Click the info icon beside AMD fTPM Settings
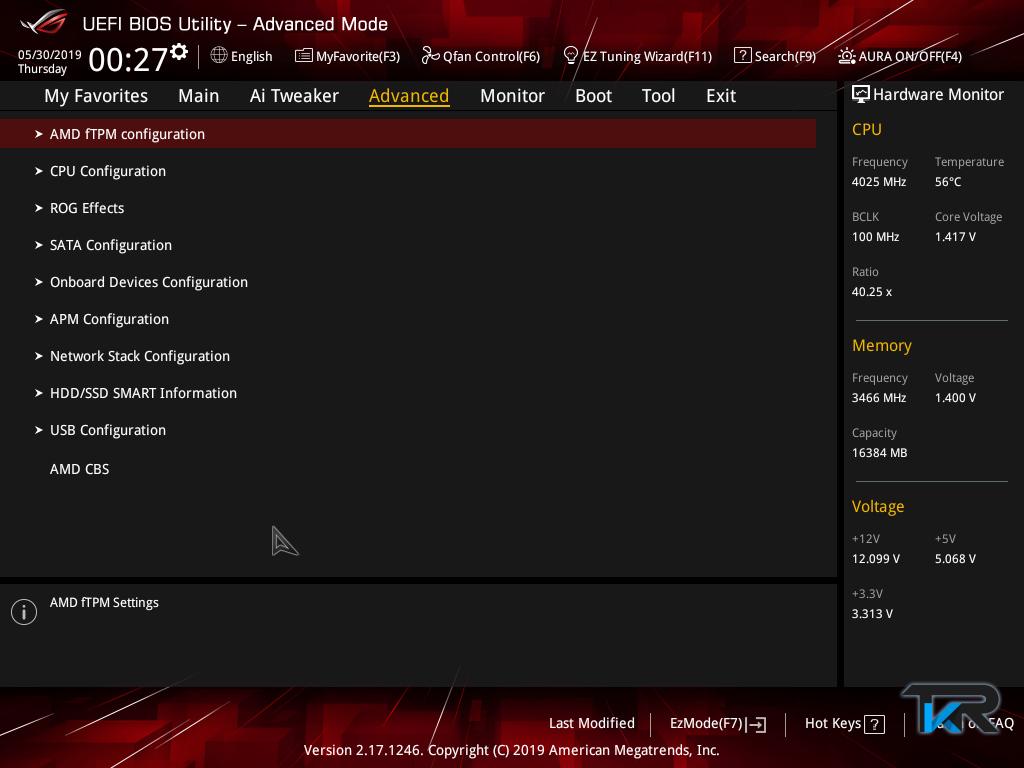The height and width of the screenshot is (768, 1024). click(24, 612)
